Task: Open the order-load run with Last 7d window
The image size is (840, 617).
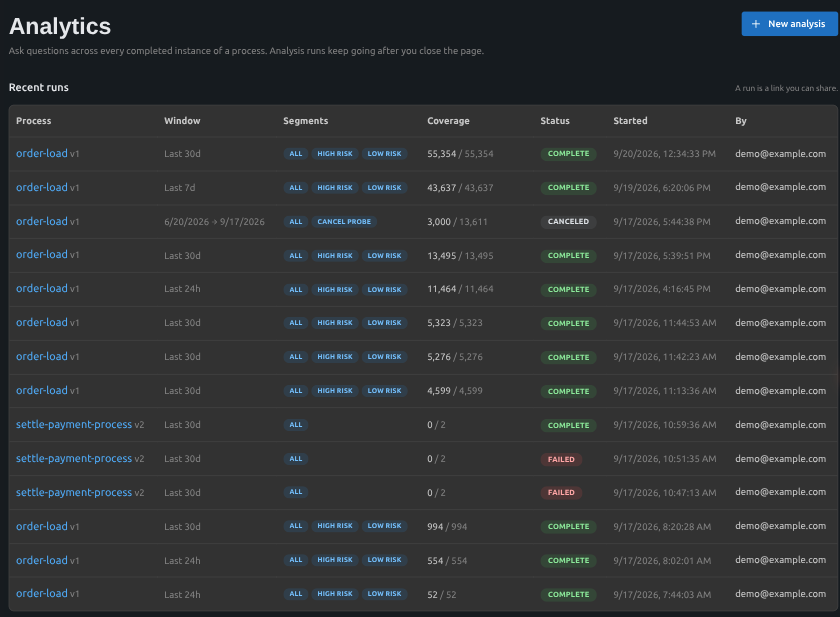Action: pyautogui.click(x=42, y=187)
